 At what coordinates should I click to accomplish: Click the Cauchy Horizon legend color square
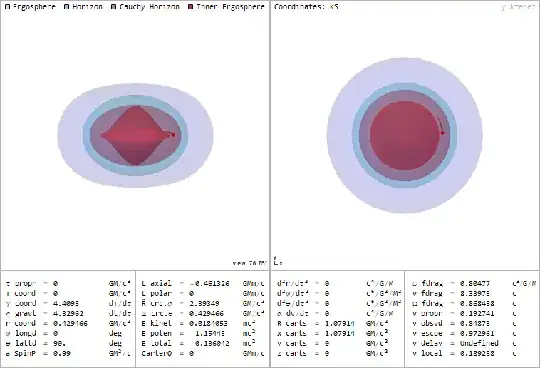pyautogui.click(x=114, y=7)
